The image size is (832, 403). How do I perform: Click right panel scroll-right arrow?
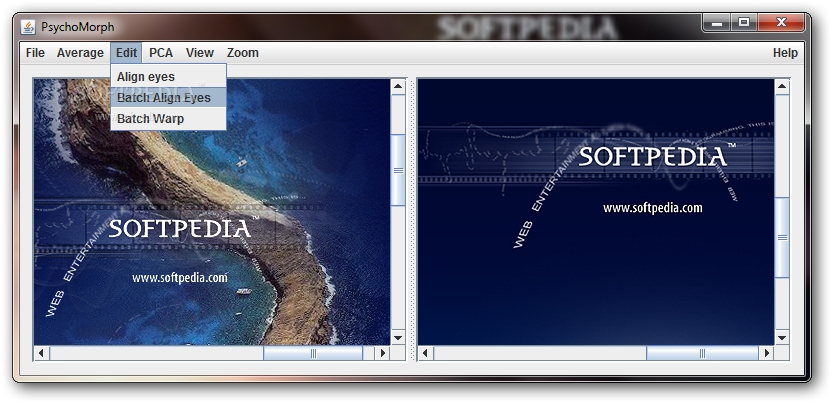click(x=766, y=353)
